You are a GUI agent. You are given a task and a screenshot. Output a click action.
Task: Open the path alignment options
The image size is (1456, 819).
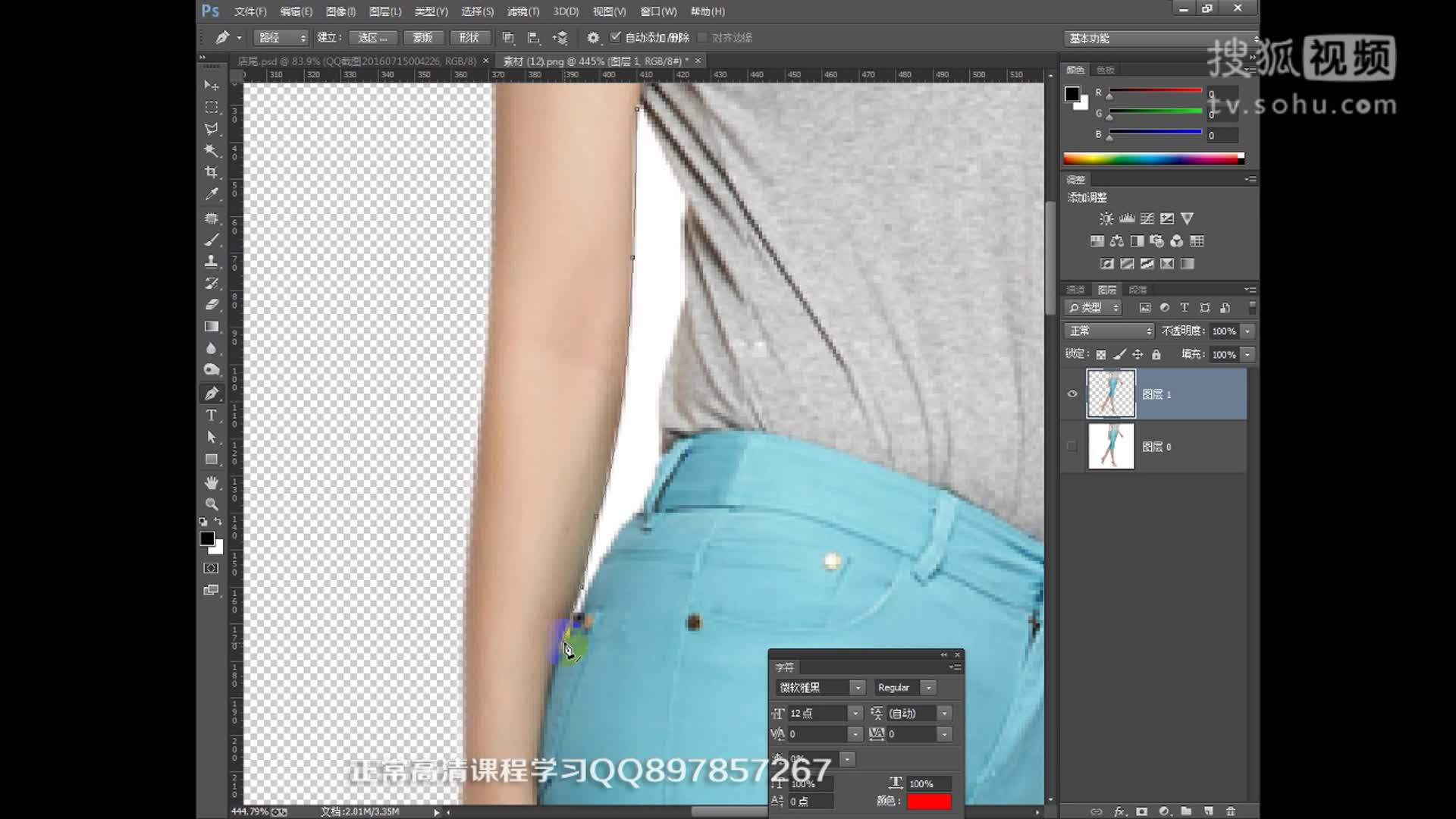534,37
